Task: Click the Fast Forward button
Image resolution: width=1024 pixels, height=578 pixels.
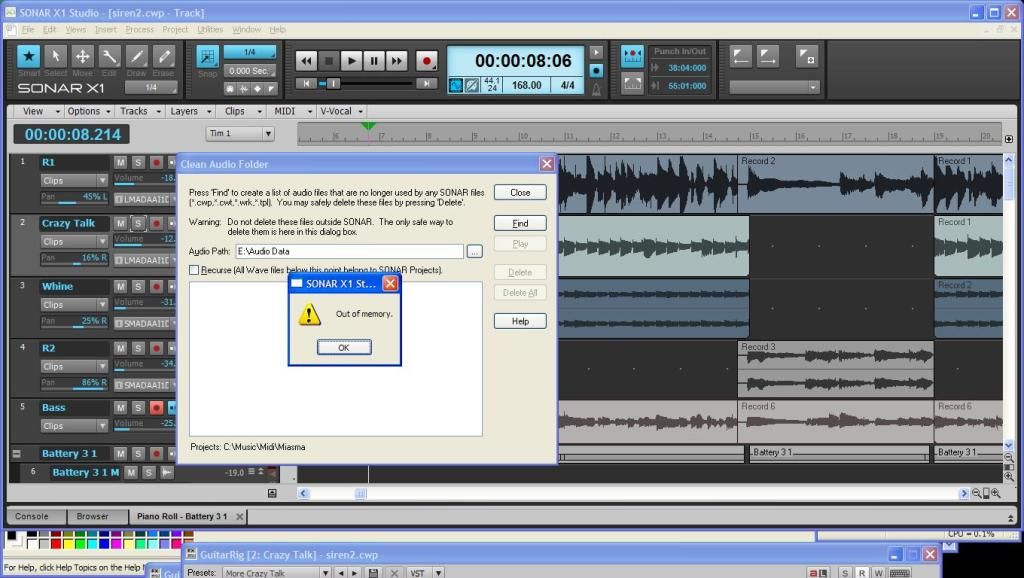Action: pos(396,61)
